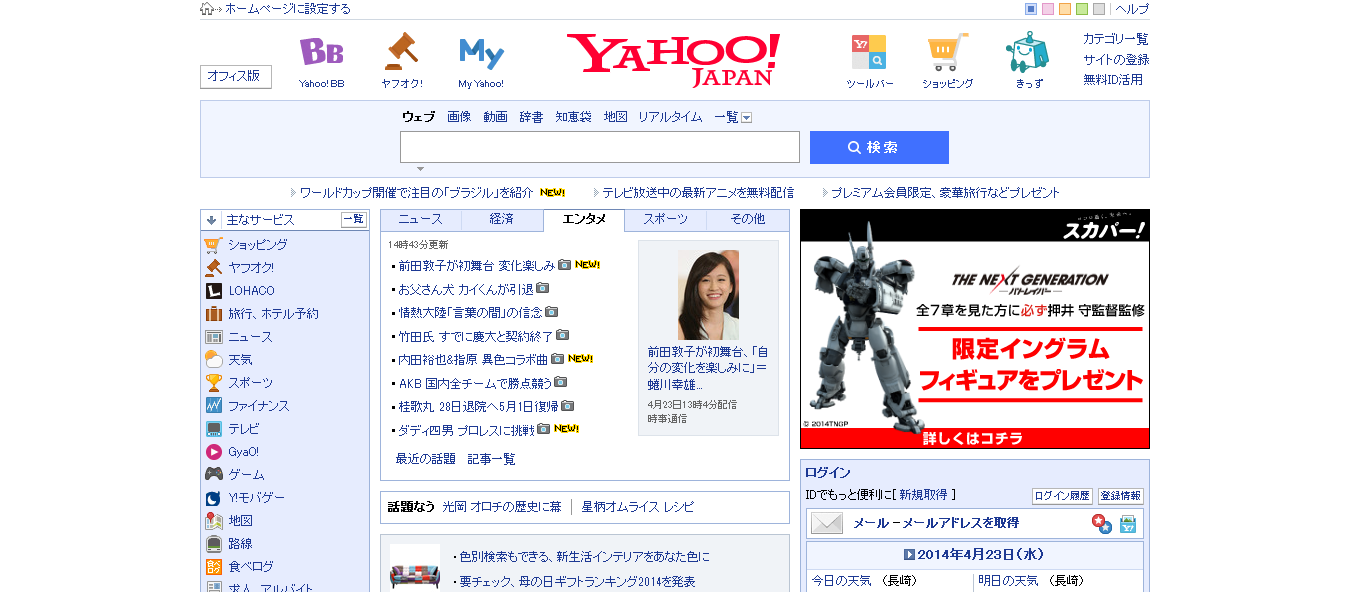Click the date arrow beside 2014年4月23日

[x=909, y=554]
